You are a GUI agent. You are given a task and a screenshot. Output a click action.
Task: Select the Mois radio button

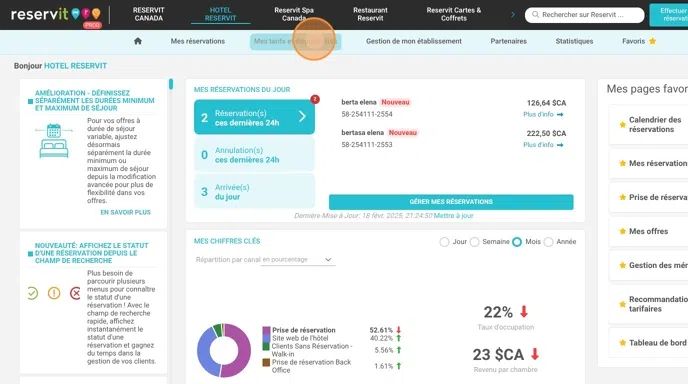pyautogui.click(x=517, y=242)
